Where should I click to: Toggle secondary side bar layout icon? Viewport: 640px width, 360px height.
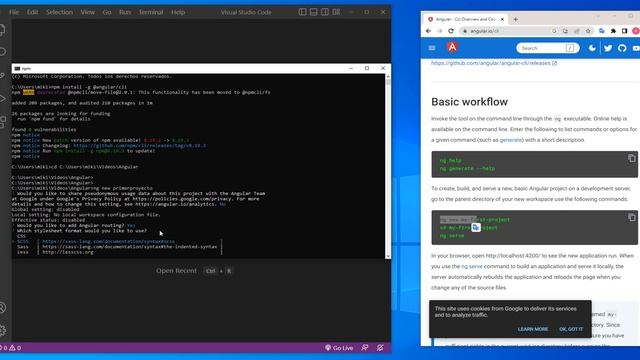(325, 12)
